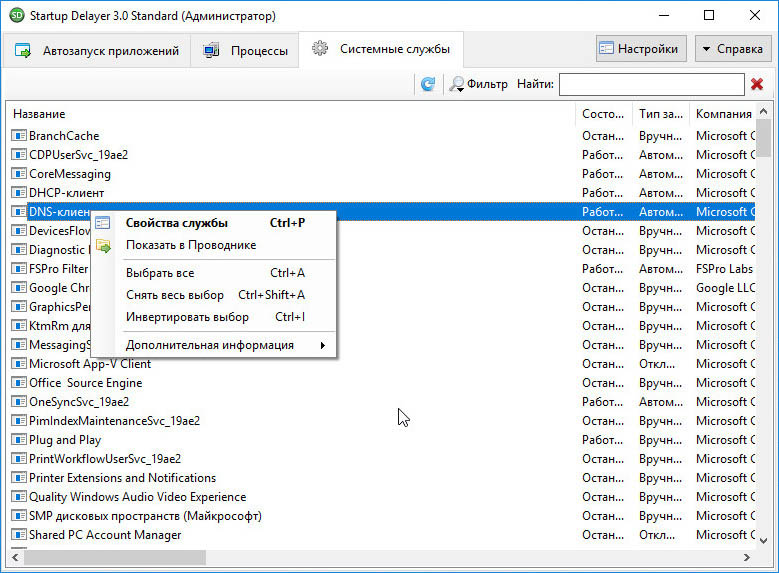The image size is (779, 573).
Task: Click the KtmRm service row icon
Action: click(18, 326)
